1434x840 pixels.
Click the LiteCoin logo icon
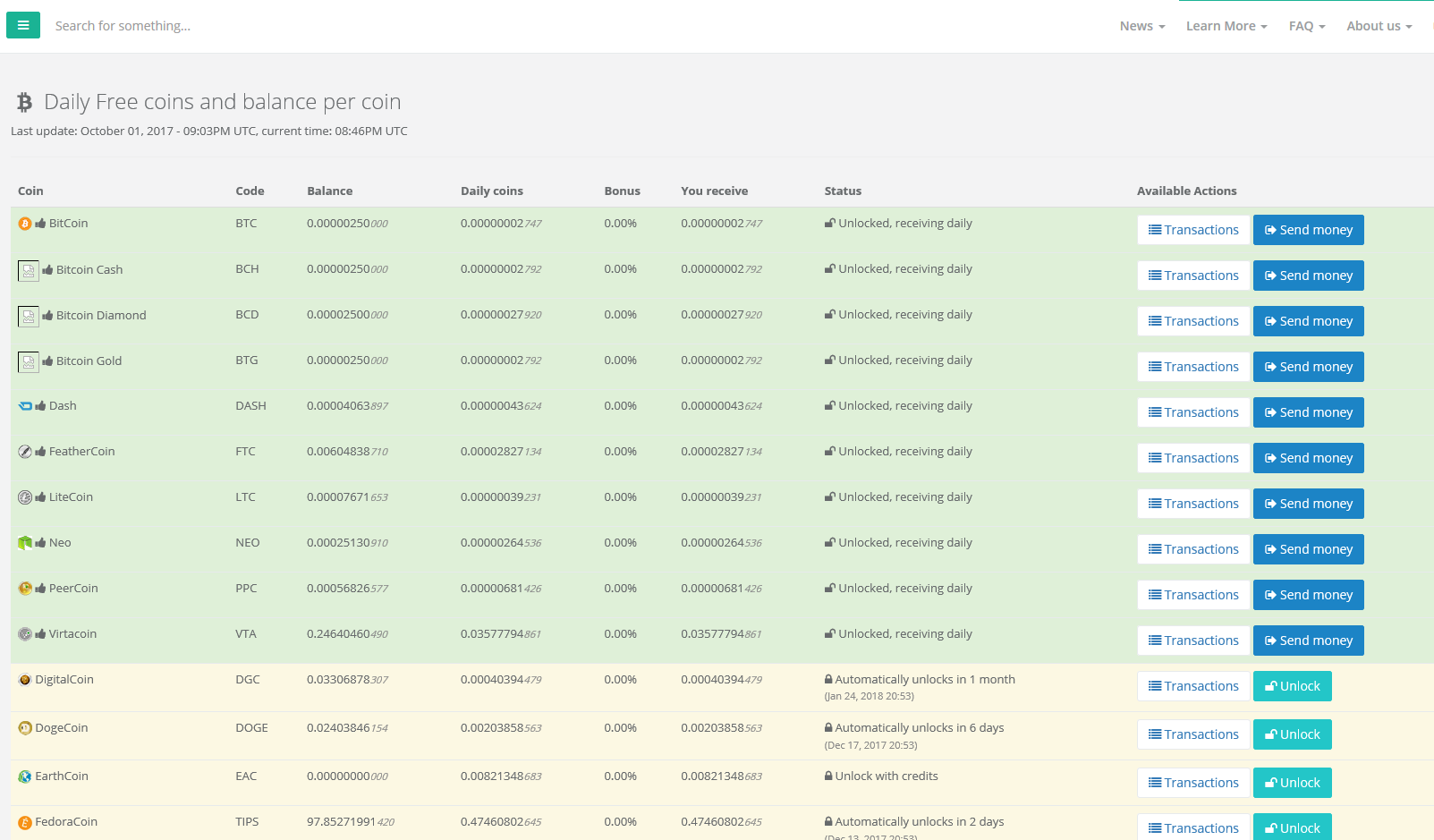(25, 497)
